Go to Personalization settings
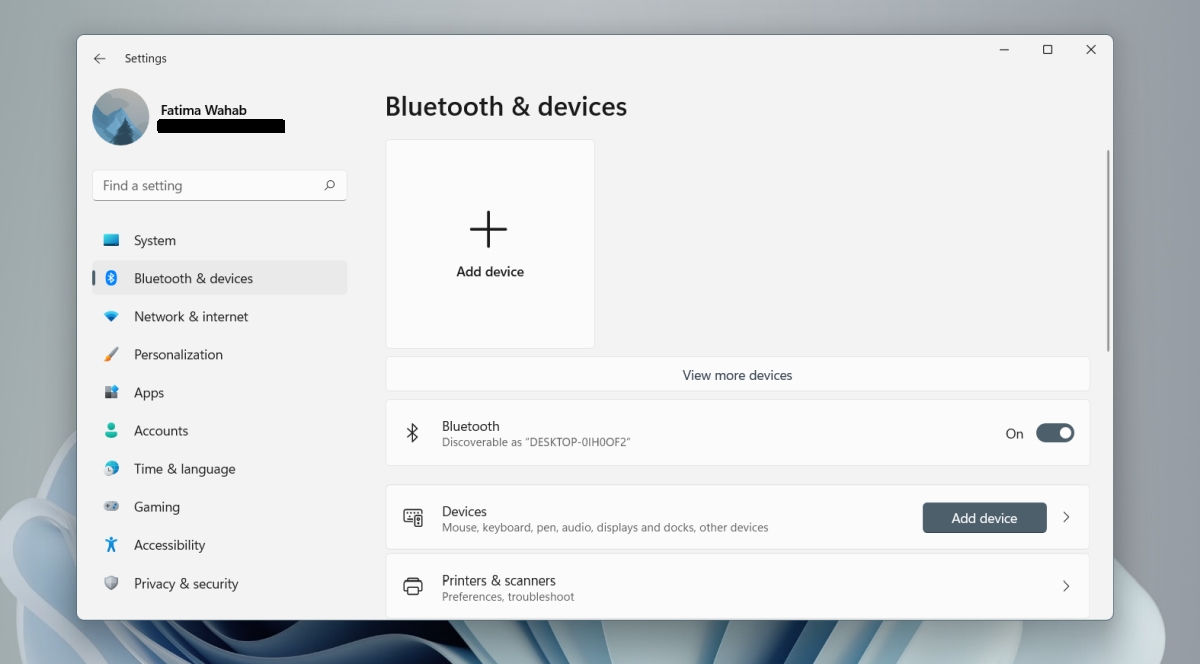The width and height of the screenshot is (1200, 664). 220,355
